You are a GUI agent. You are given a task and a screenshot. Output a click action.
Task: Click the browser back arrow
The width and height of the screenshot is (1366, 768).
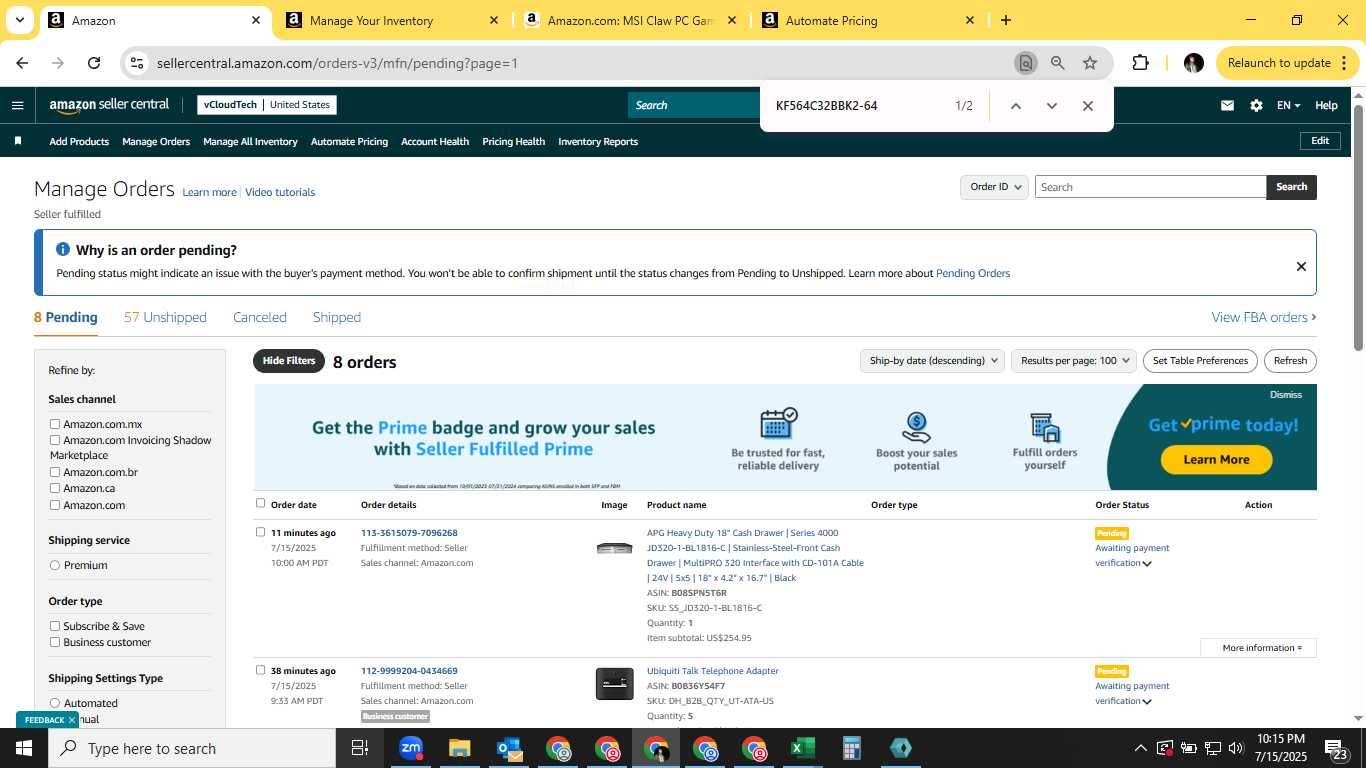[x=22, y=63]
